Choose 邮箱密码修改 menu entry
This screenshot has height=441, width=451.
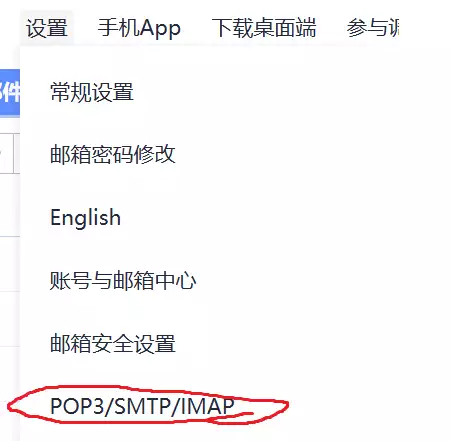[x=113, y=154]
